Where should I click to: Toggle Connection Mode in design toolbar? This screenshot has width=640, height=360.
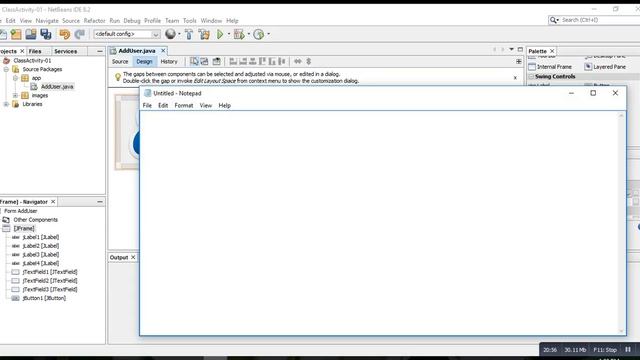204,62
